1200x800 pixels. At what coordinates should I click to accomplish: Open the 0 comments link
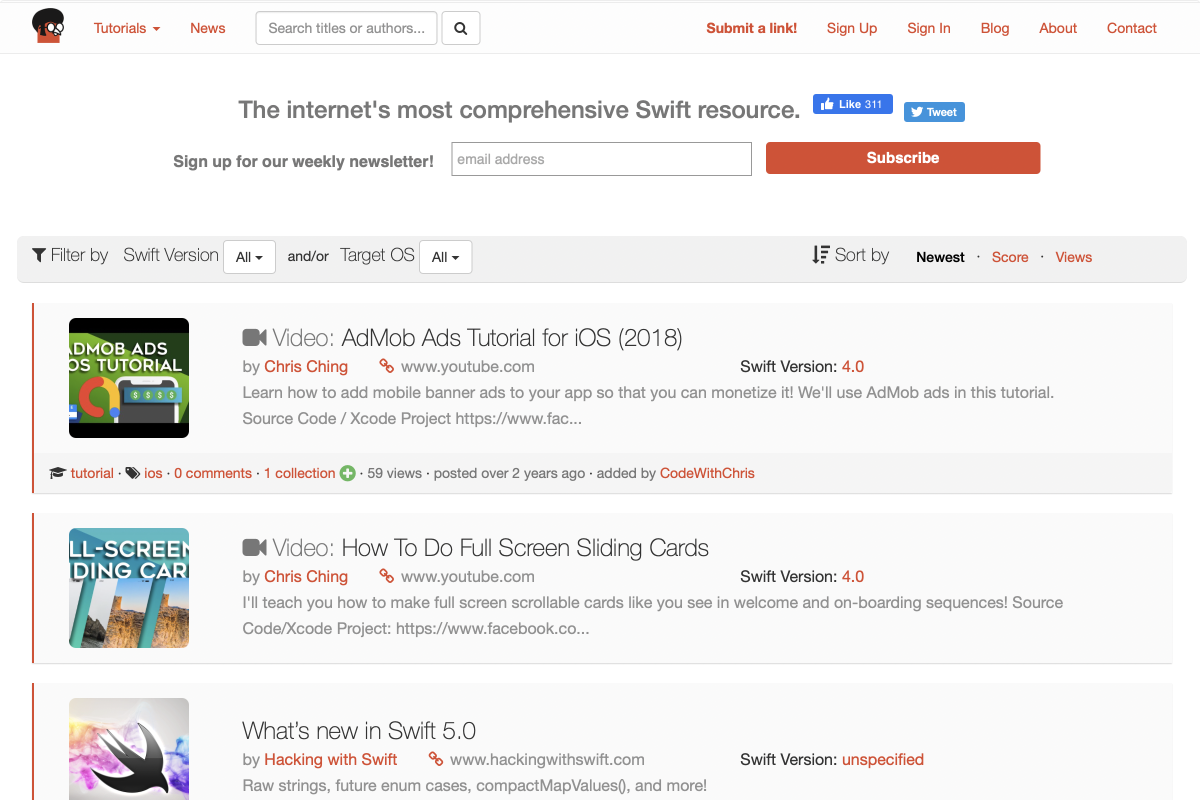tap(213, 473)
